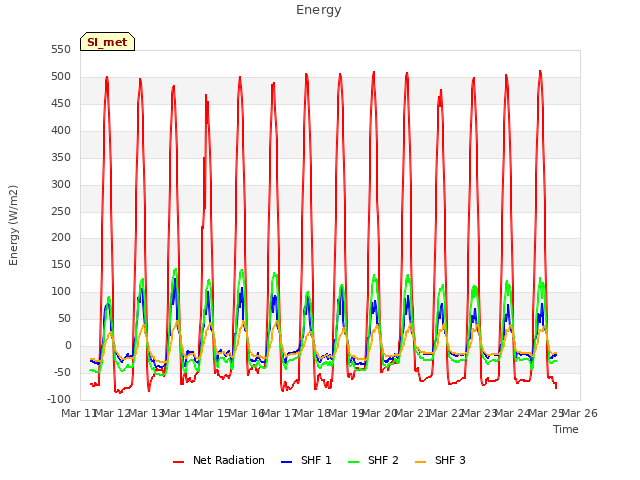
Task: Click the SI_met annotation label
Action: [107, 42]
